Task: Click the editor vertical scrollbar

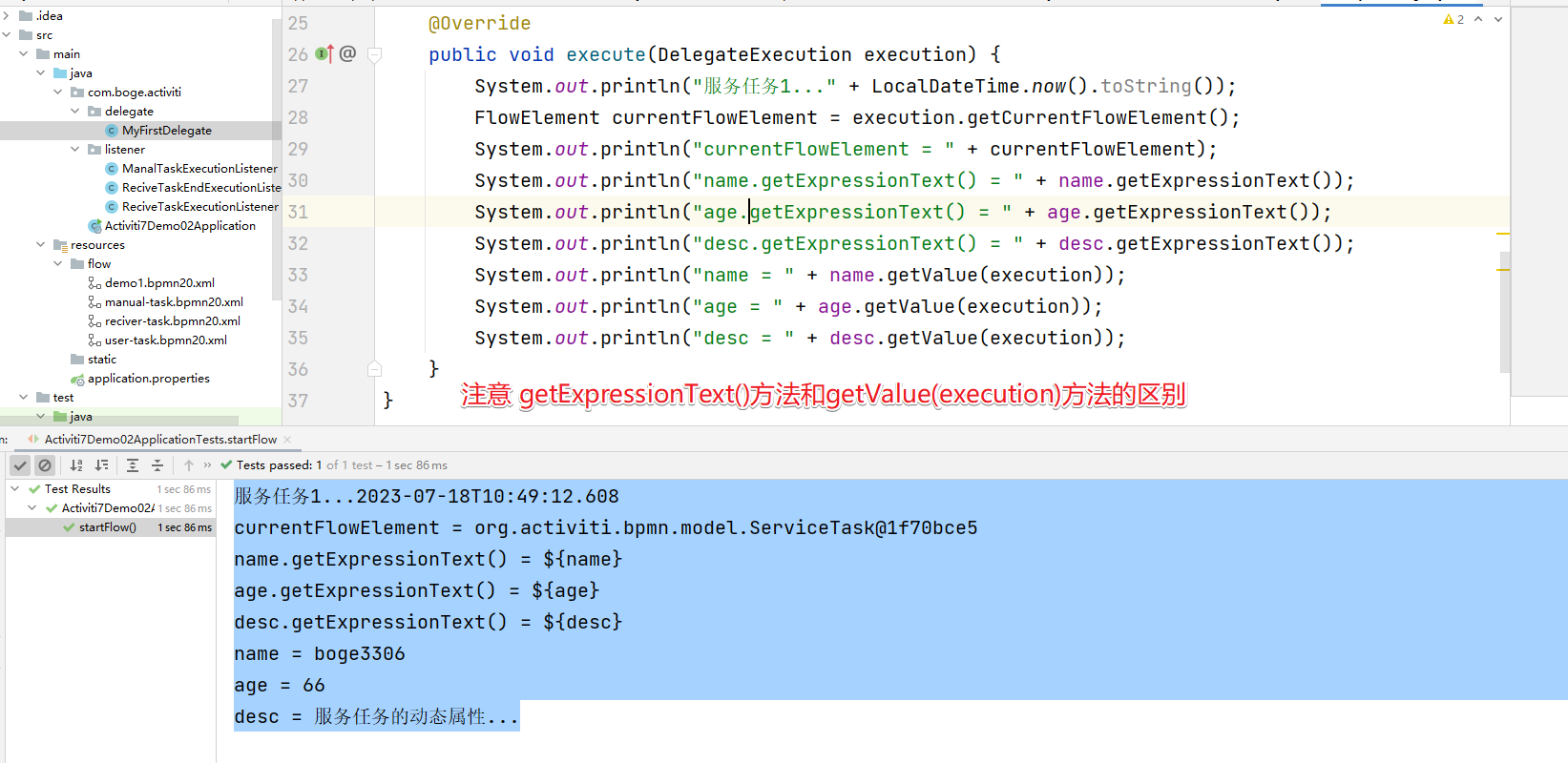Action: (1505, 315)
